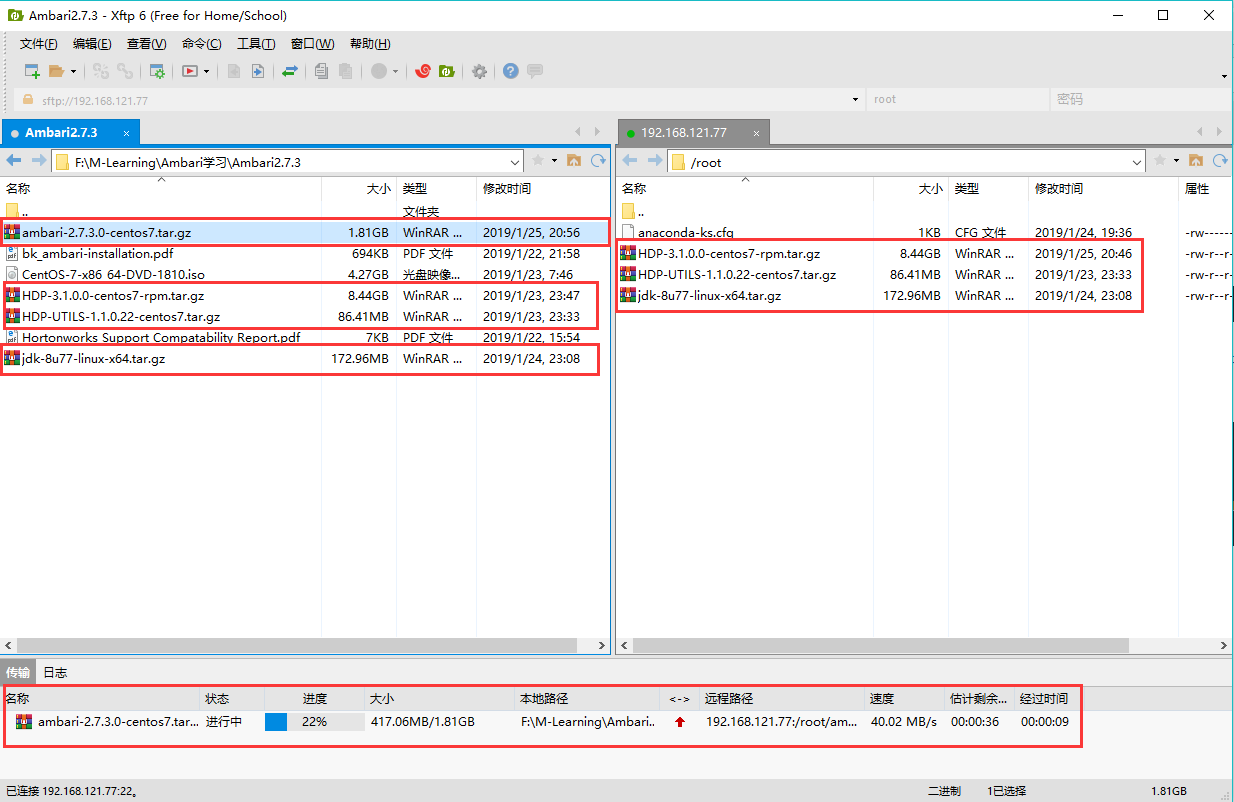Open the session properties gear-window icon
Screen dimensions: 1234x802
tap(157, 71)
